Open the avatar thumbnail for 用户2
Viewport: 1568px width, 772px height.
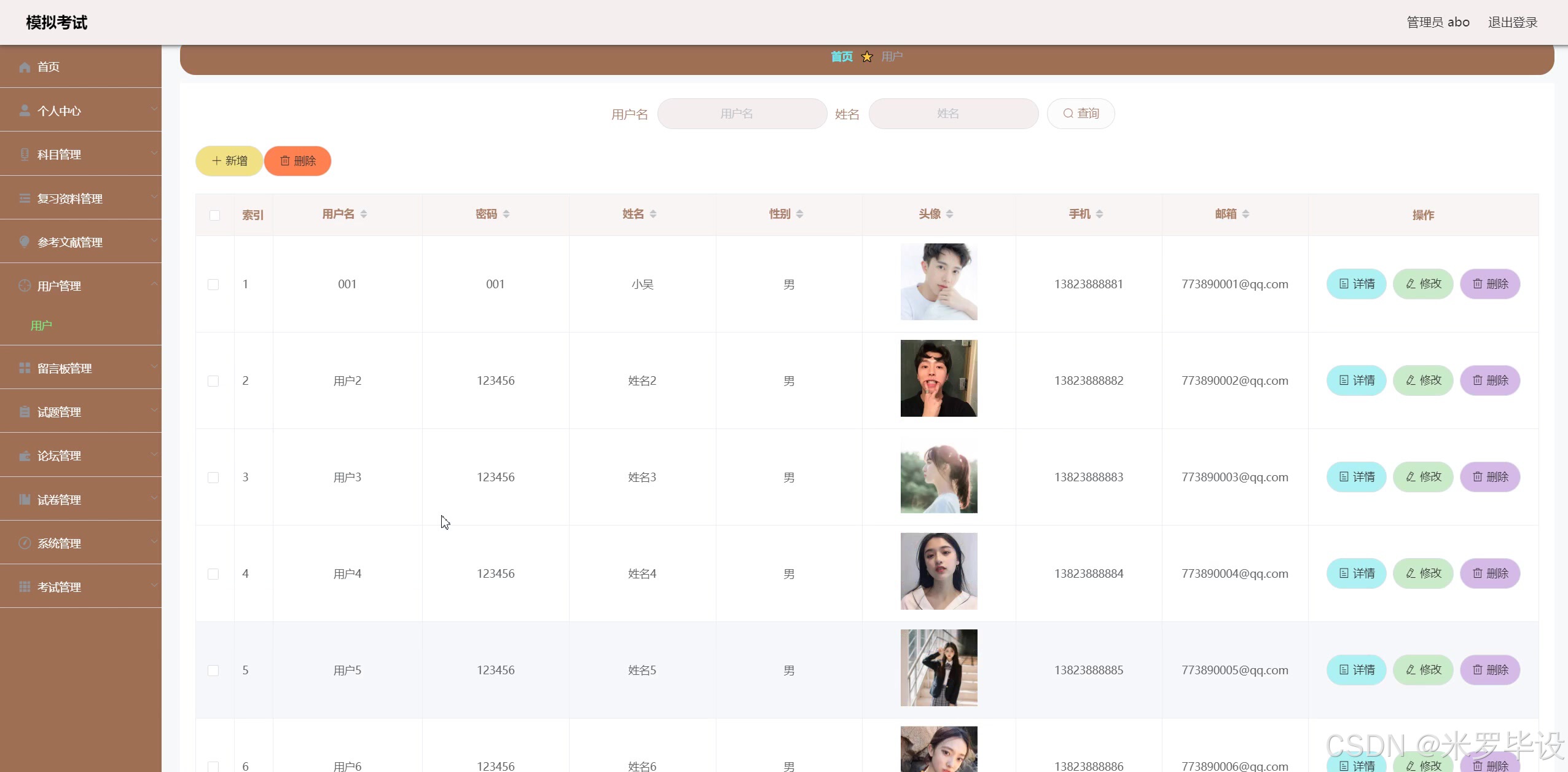[x=938, y=379]
